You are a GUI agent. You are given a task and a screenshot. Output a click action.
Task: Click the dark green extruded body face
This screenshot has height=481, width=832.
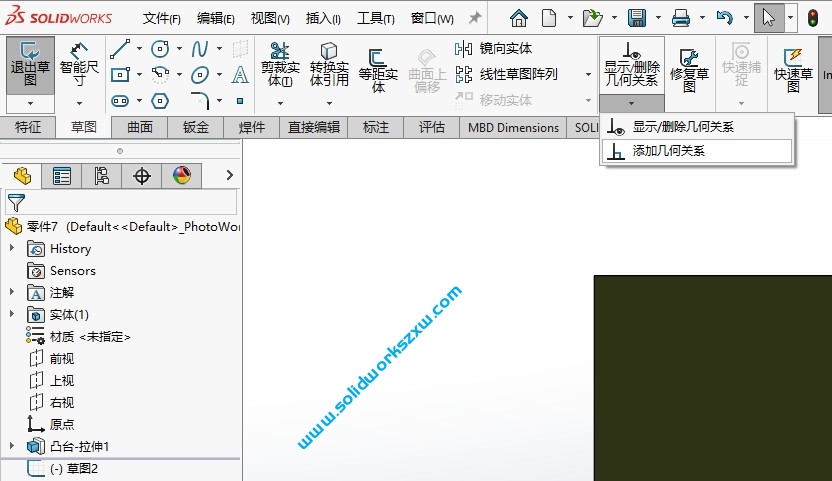[712, 378]
